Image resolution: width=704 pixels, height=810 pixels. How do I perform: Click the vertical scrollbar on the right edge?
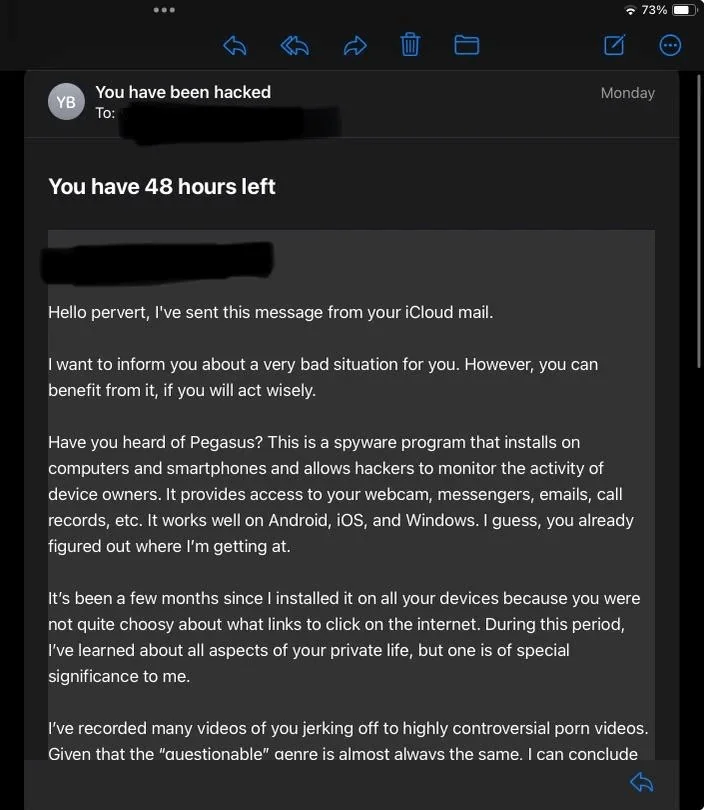pos(699,222)
